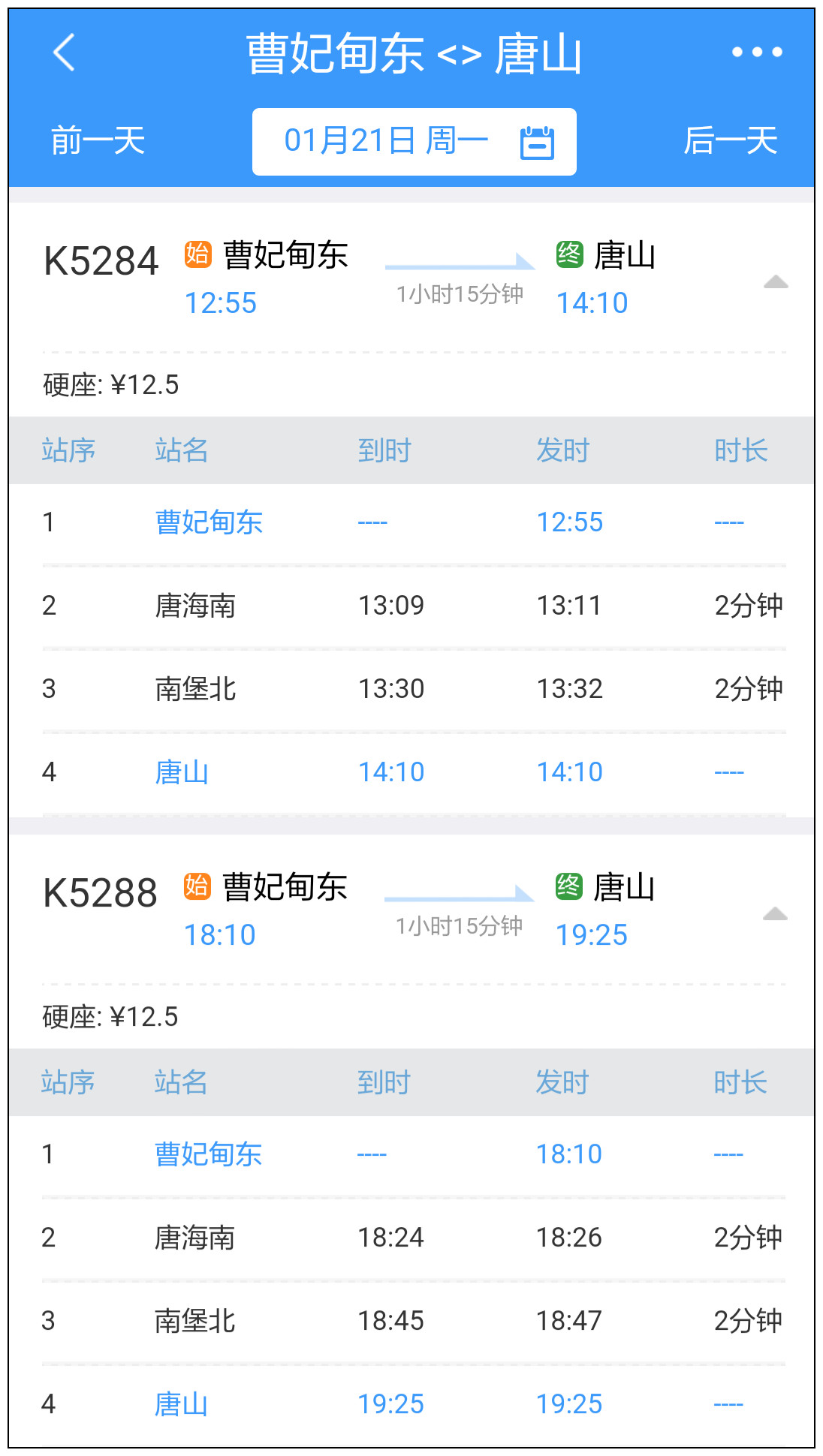Viewport: 823px width, 1456px height.
Task: Tap the K5288 train number
Action: tap(101, 894)
